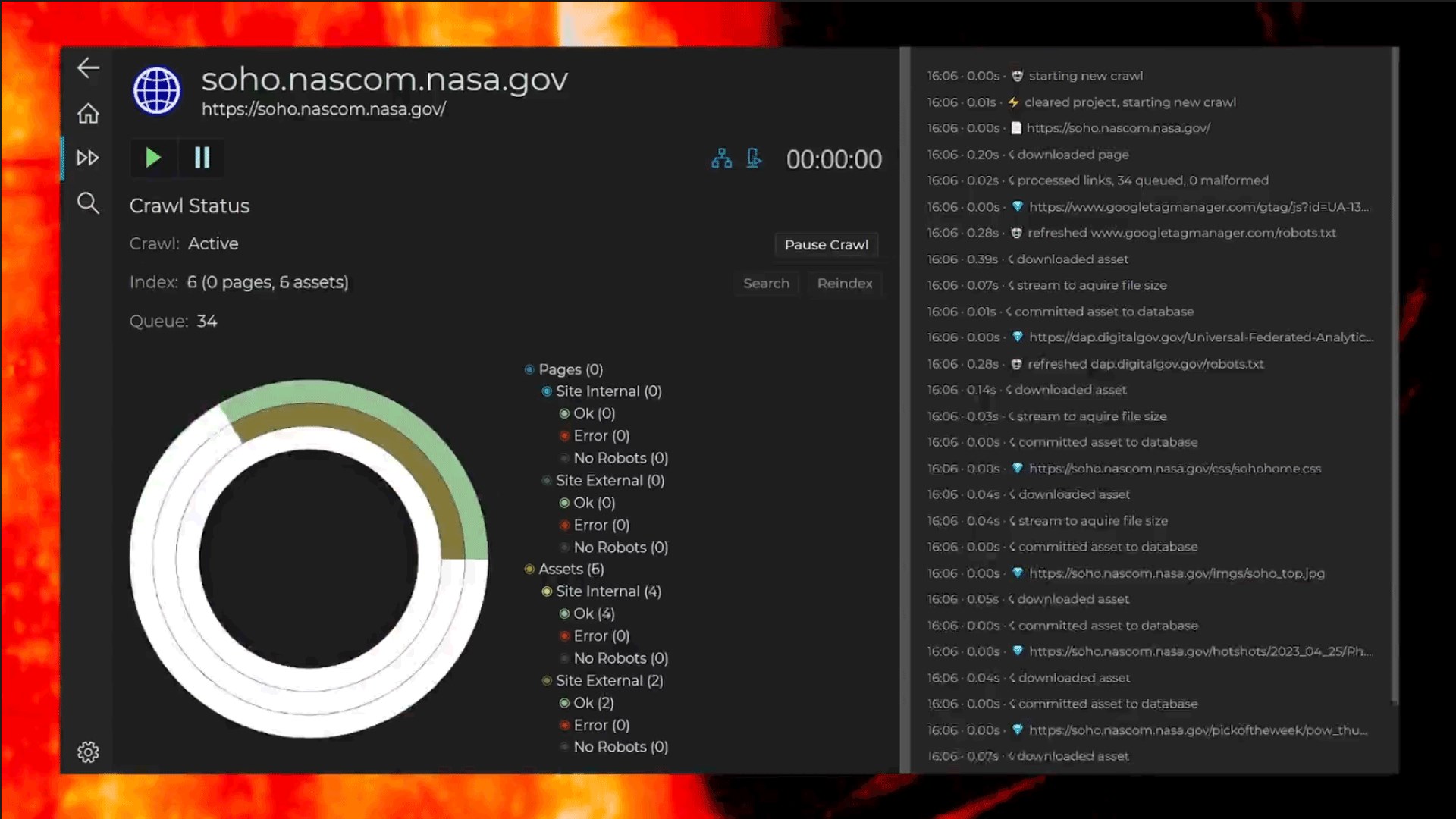Click the Search button beside Index

pos(766,283)
